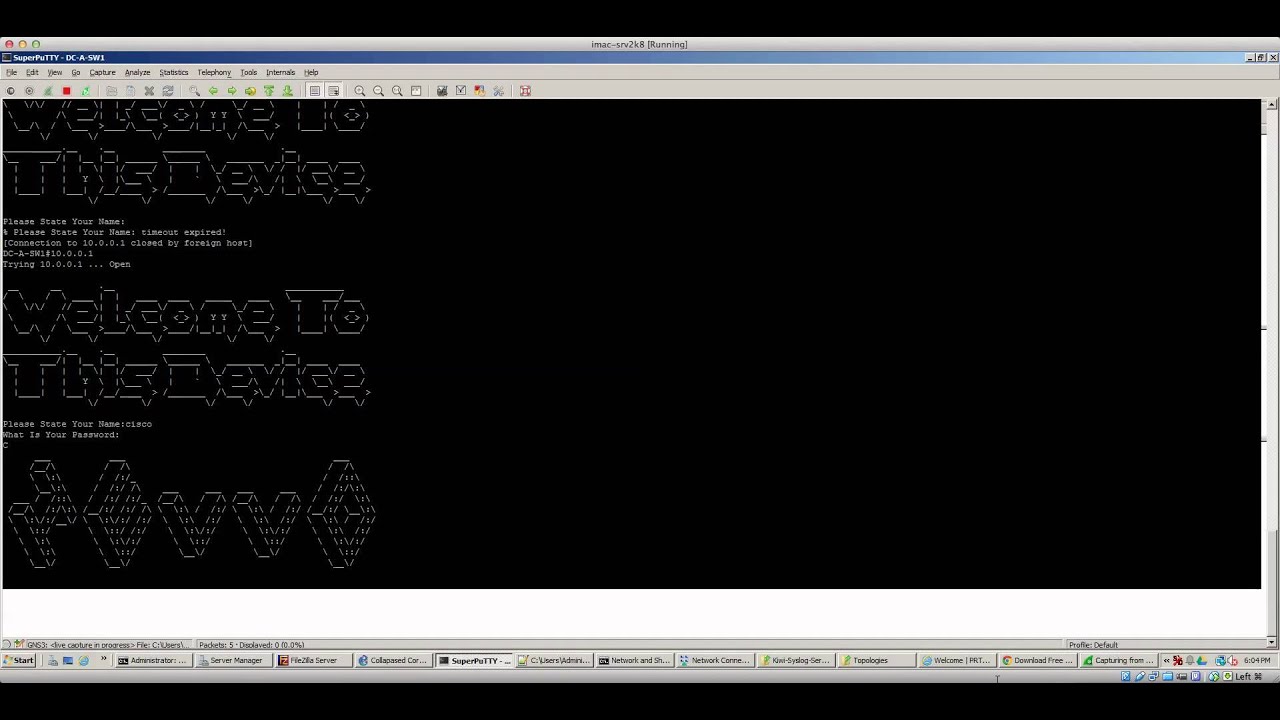This screenshot has height=720, width=1280.
Task: Switch to Administrator command prompt taskbar item
Action: 152,660
